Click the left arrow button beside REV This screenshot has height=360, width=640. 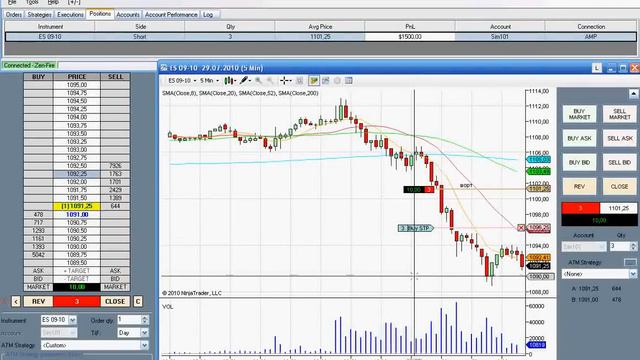[x=16, y=302]
